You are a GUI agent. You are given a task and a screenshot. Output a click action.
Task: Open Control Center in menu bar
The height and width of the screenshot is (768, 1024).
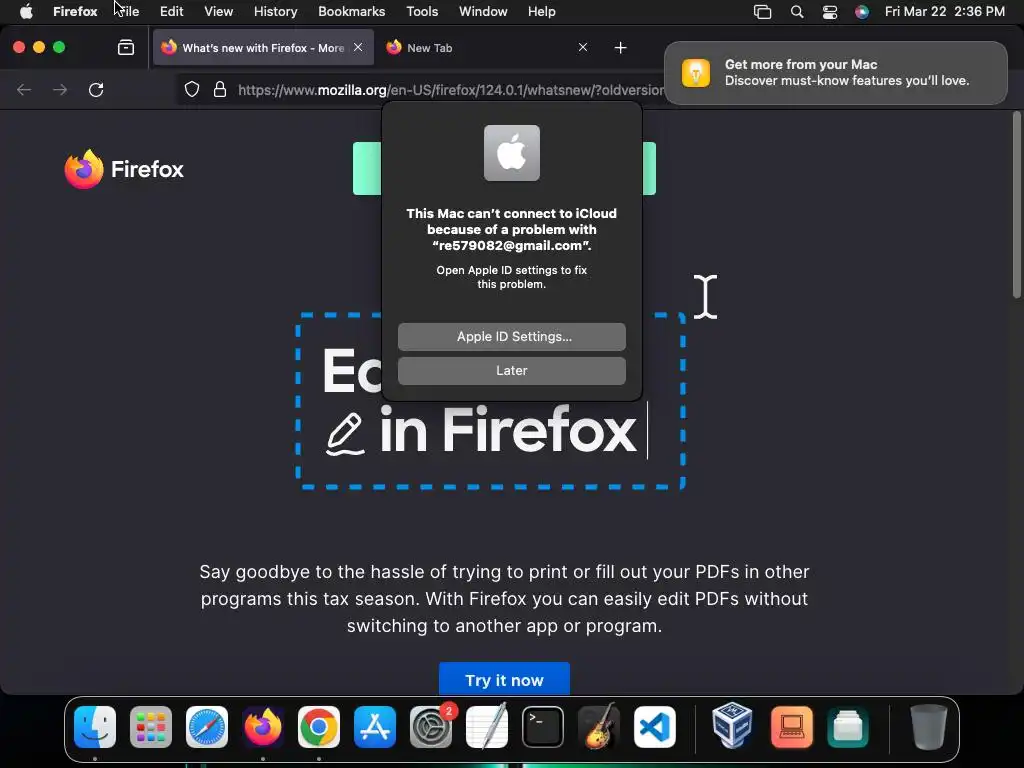tap(829, 12)
